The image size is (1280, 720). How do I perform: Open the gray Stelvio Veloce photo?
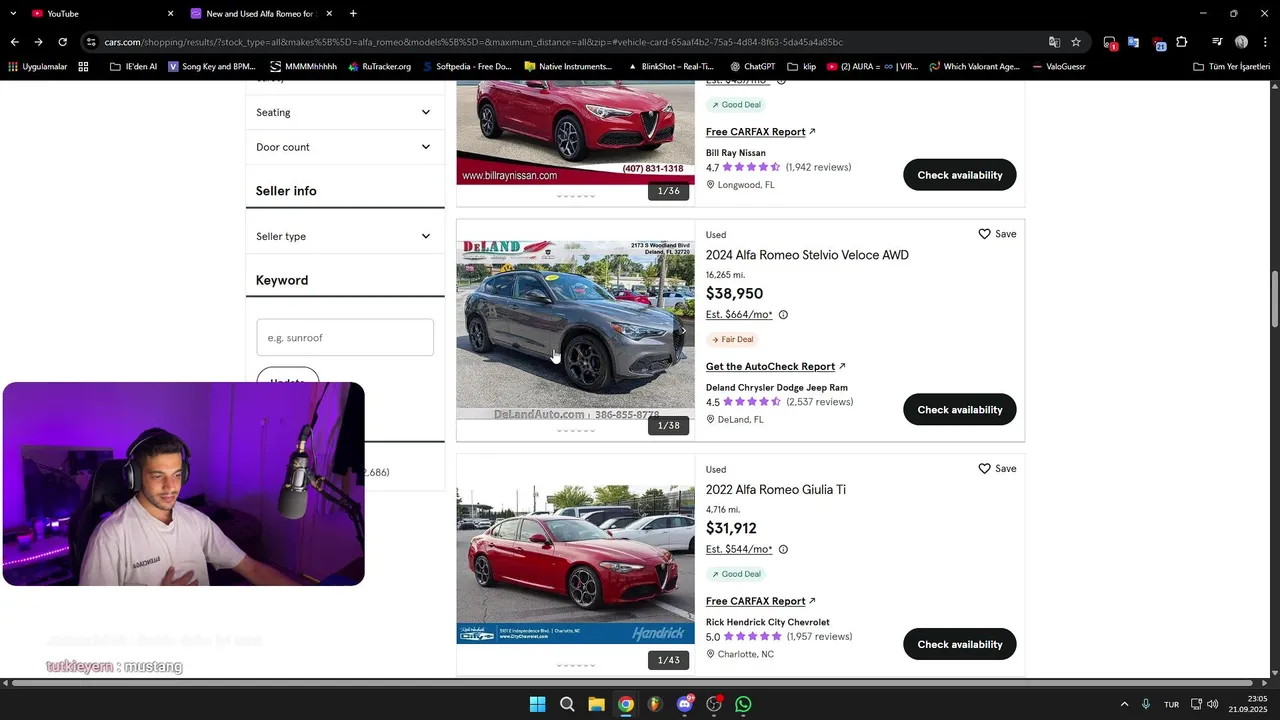575,330
